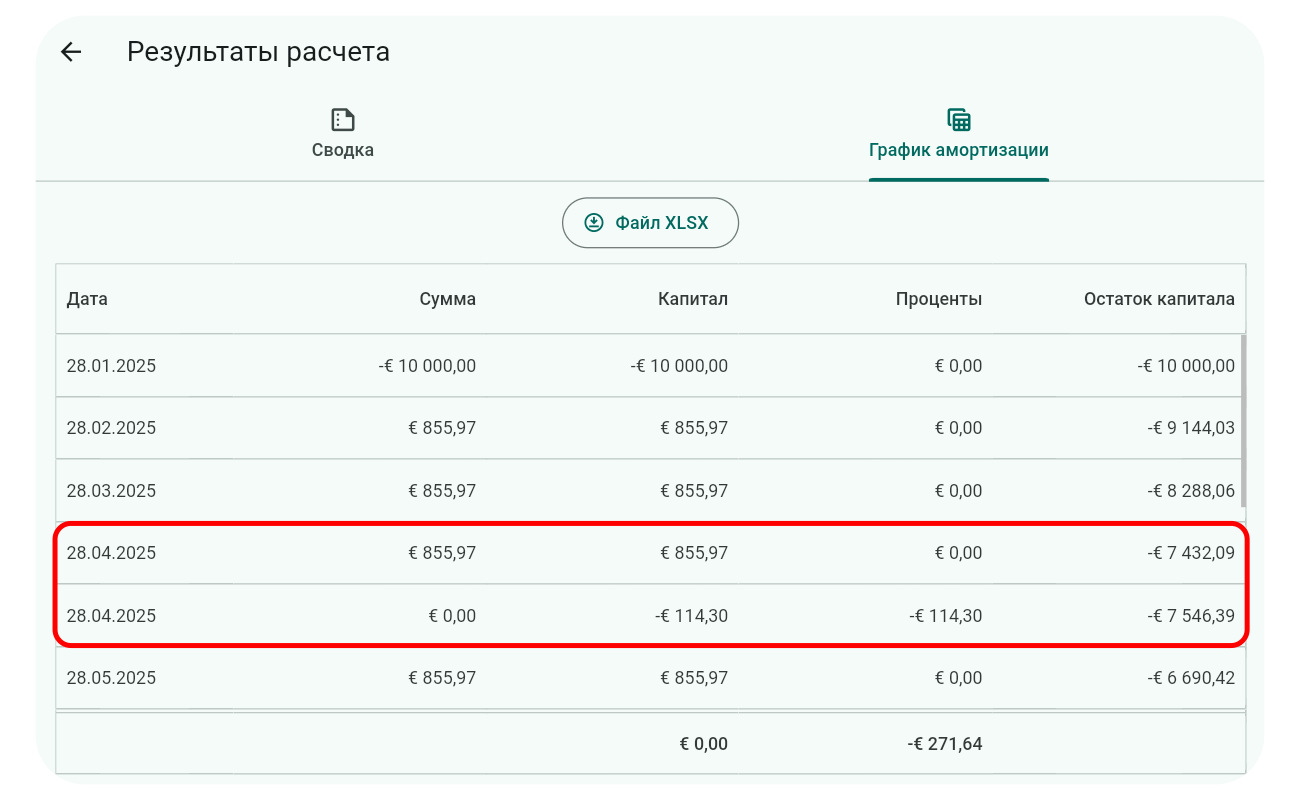Image resolution: width=1300 pixels, height=800 pixels.
Task: Click the balance value -€ 8 288,06
Action: [1191, 491]
